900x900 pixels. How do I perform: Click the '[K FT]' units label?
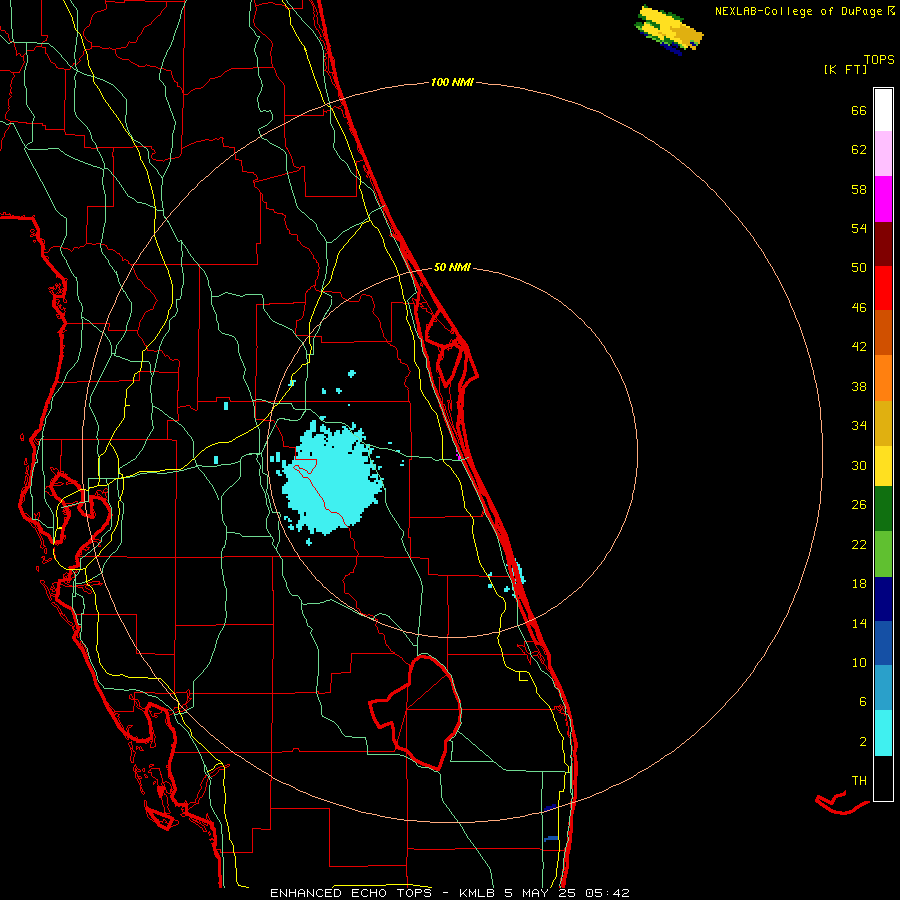coord(845,69)
